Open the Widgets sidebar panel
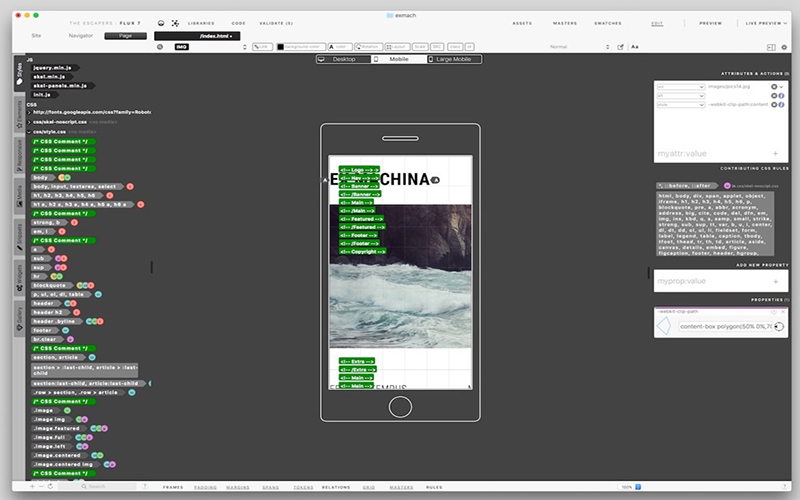Screen dimensions: 800x500 pyautogui.click(x=19, y=277)
